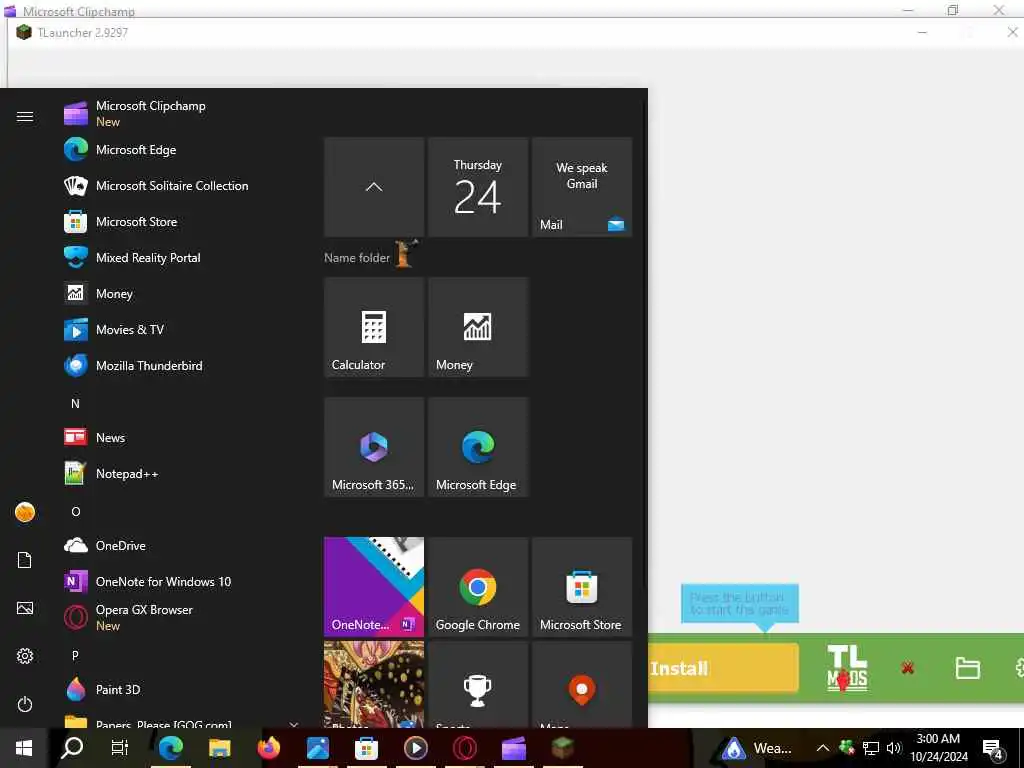Open the OneNote tile

[x=374, y=586]
